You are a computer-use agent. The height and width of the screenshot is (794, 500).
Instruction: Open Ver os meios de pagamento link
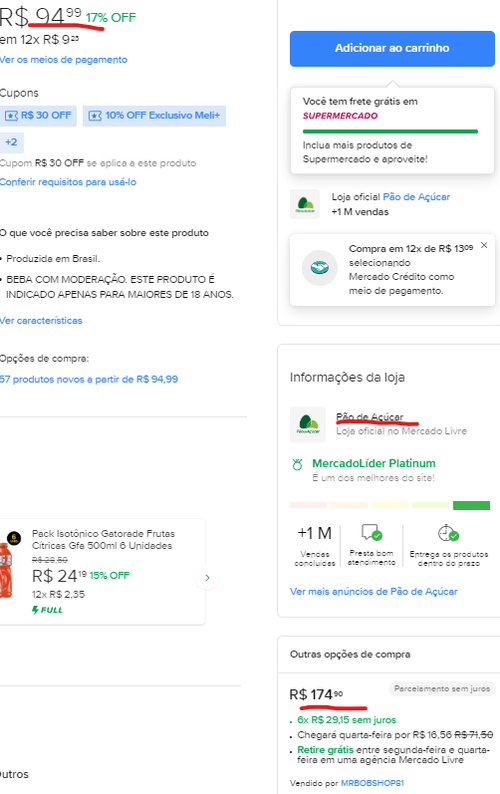tap(63, 60)
